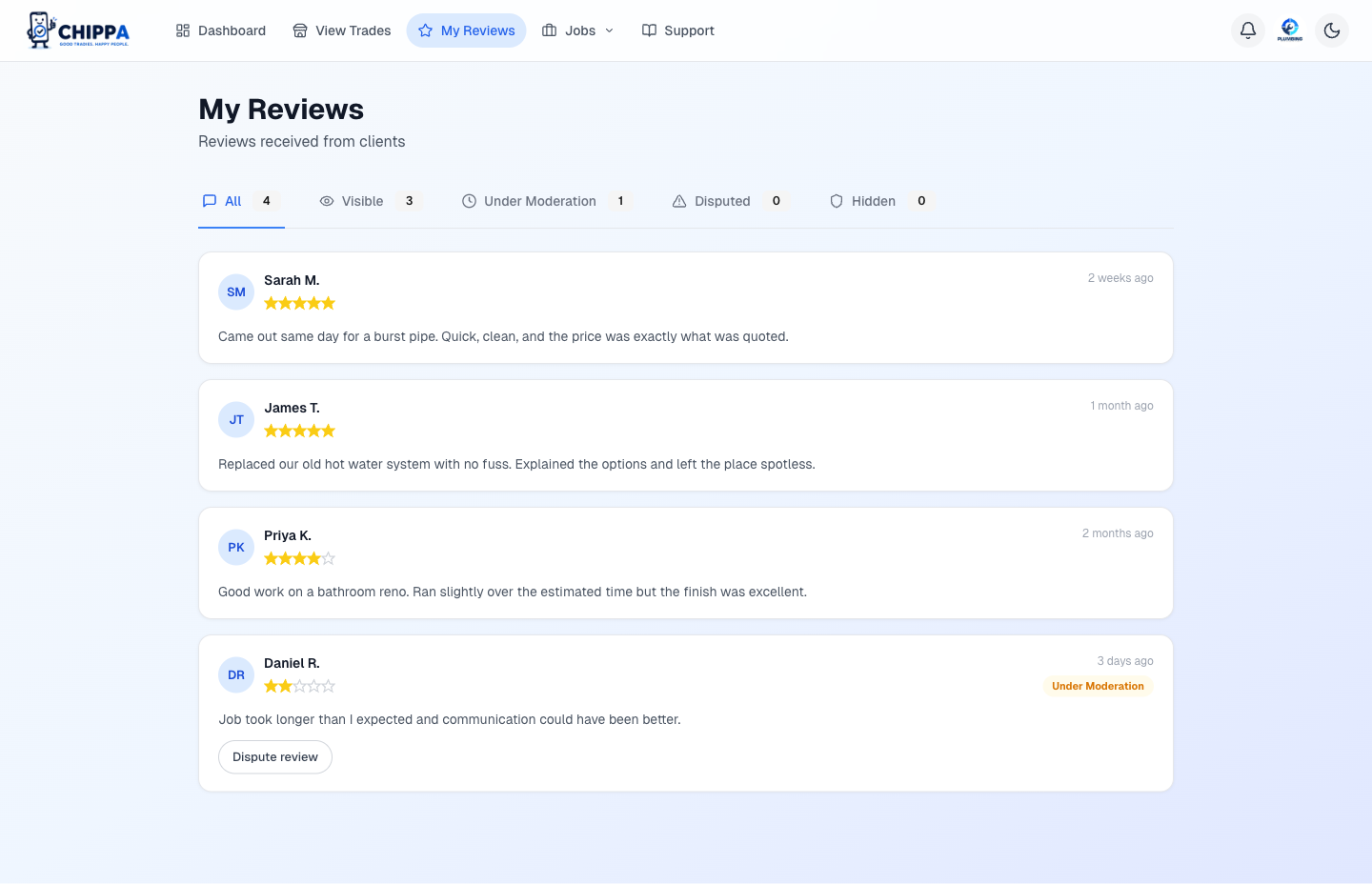
Task: Click reviewer name Sarah M.
Action: click(x=292, y=280)
